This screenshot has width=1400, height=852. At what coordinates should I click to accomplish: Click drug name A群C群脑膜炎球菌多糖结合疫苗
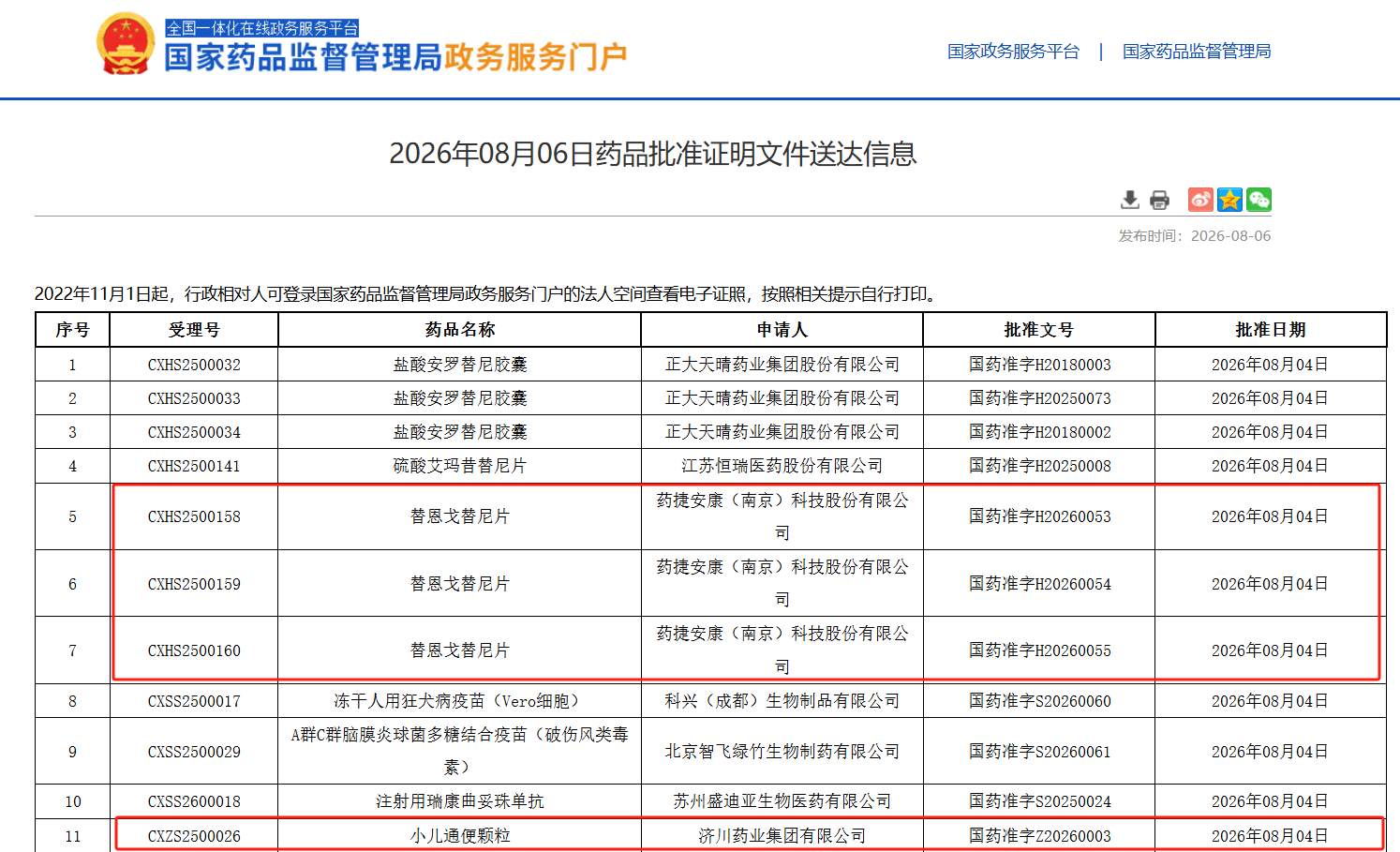459,751
